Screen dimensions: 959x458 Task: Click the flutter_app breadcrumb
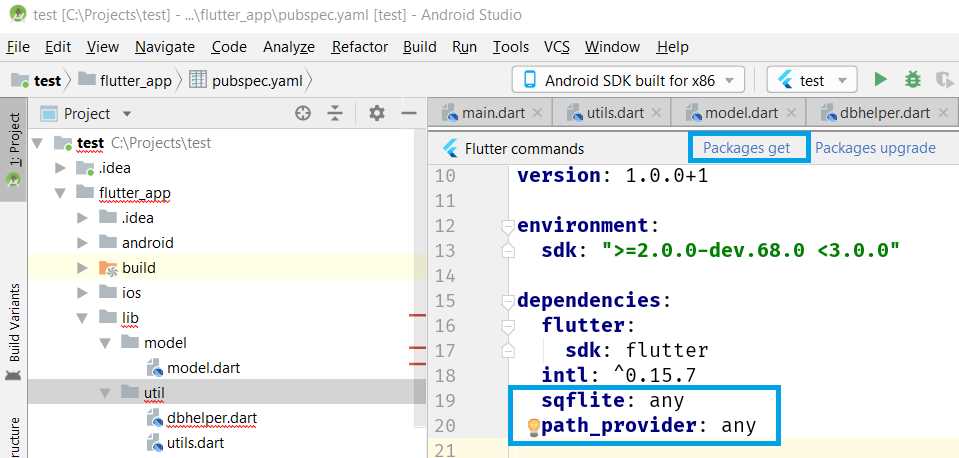pos(126,80)
